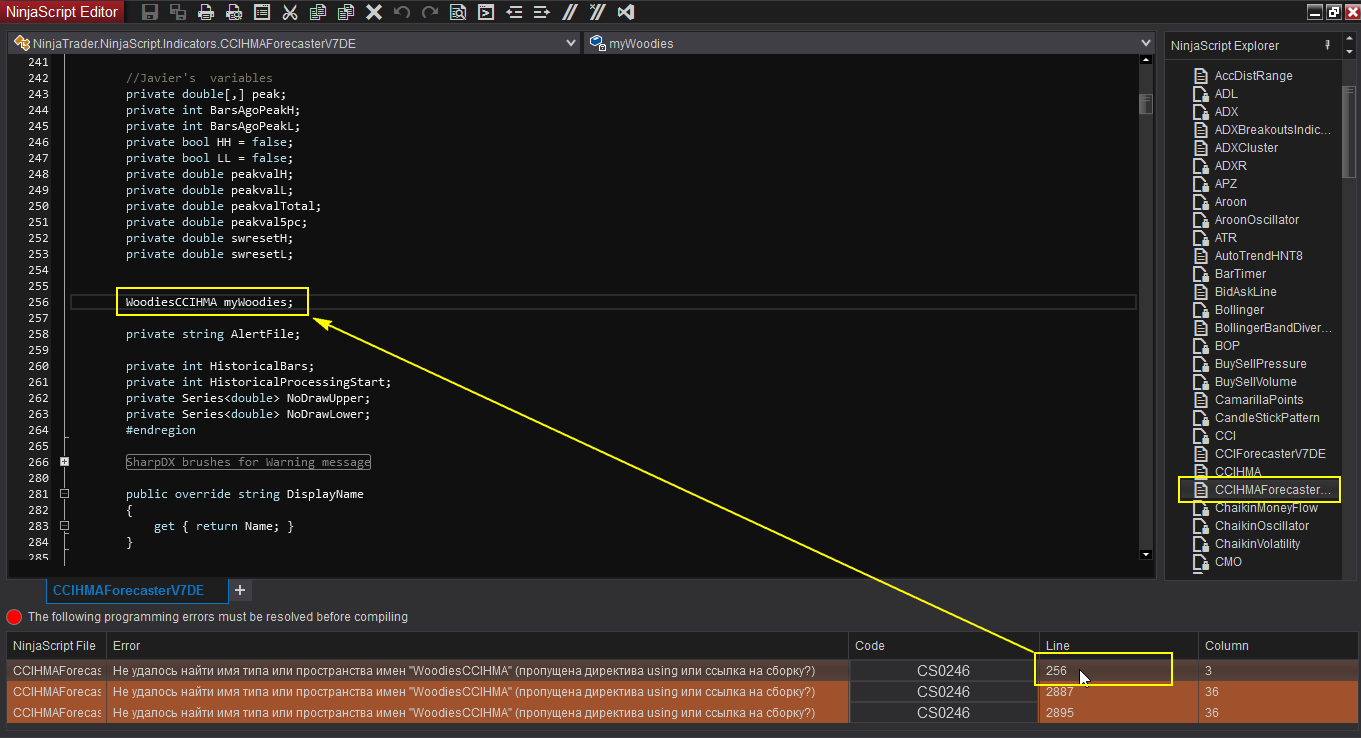1361x738 pixels.
Task: Open ChaikinMoneyFlow in explorer
Action: pos(1266,508)
